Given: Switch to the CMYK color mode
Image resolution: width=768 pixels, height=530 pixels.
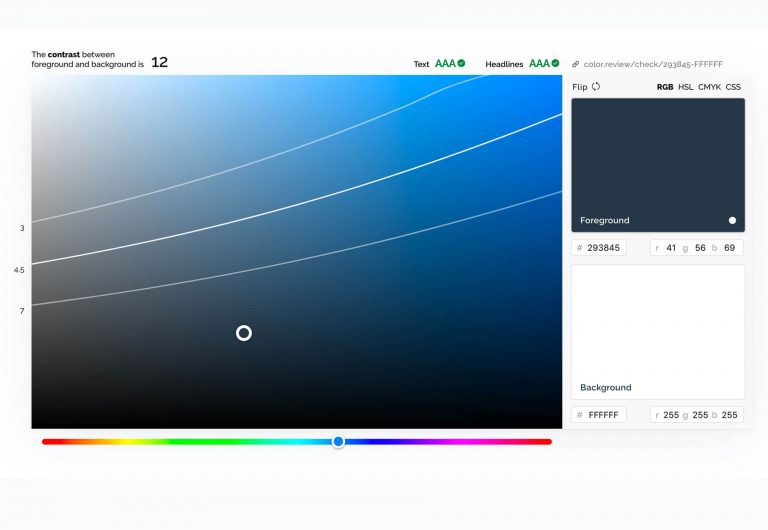Looking at the screenshot, I should point(709,87).
